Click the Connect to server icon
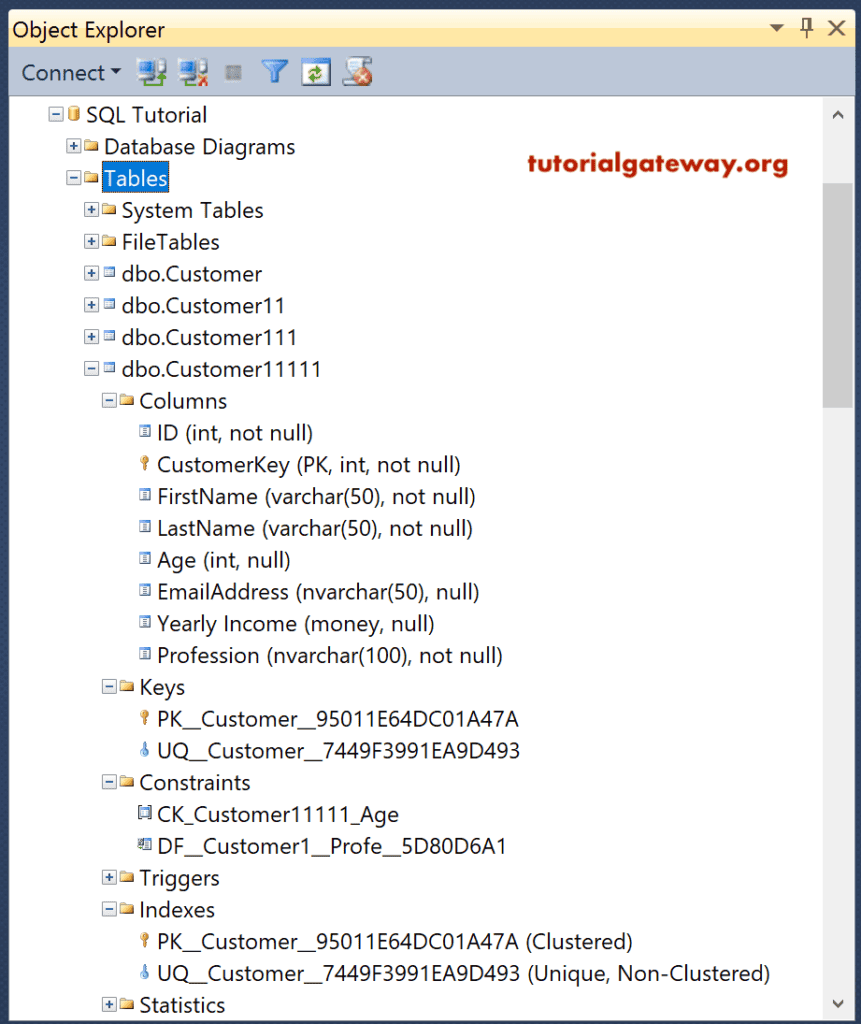Viewport: 861px width, 1024px height. [x=152, y=72]
